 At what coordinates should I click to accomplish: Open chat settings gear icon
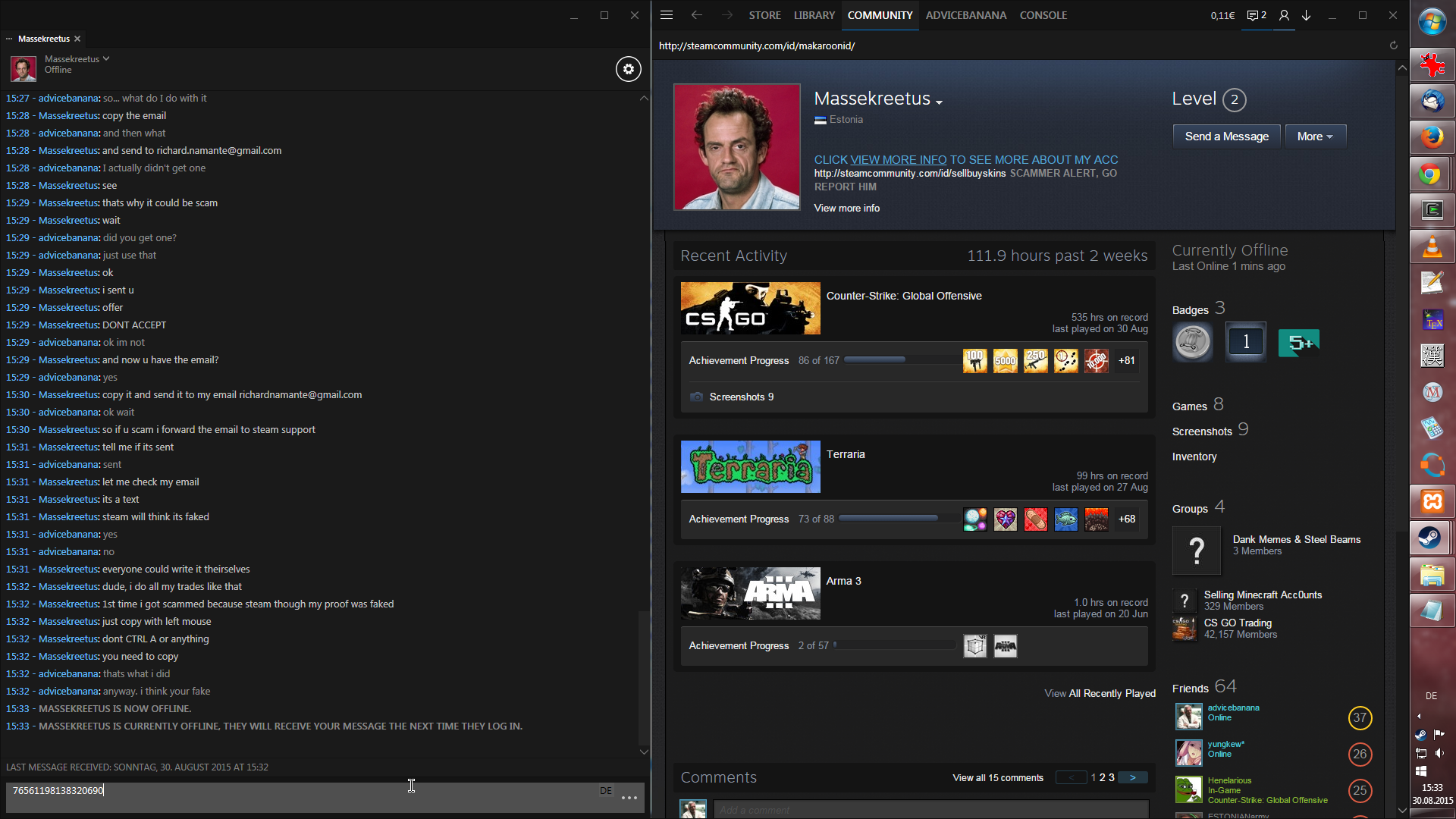(x=628, y=69)
